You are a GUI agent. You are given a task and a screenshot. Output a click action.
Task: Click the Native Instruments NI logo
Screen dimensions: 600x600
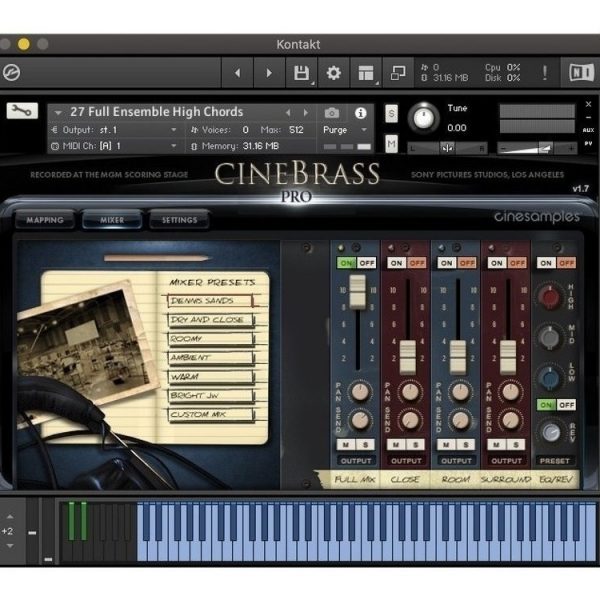pos(581,72)
